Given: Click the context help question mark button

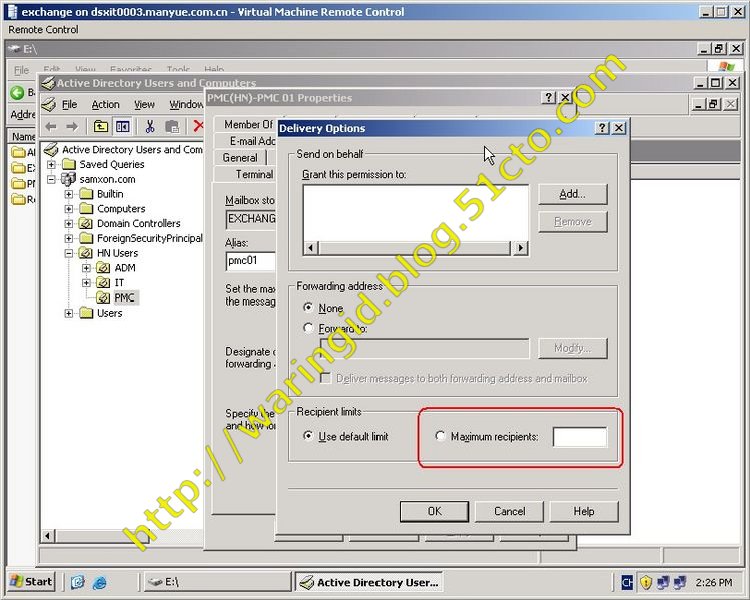Looking at the screenshot, I should (601, 128).
